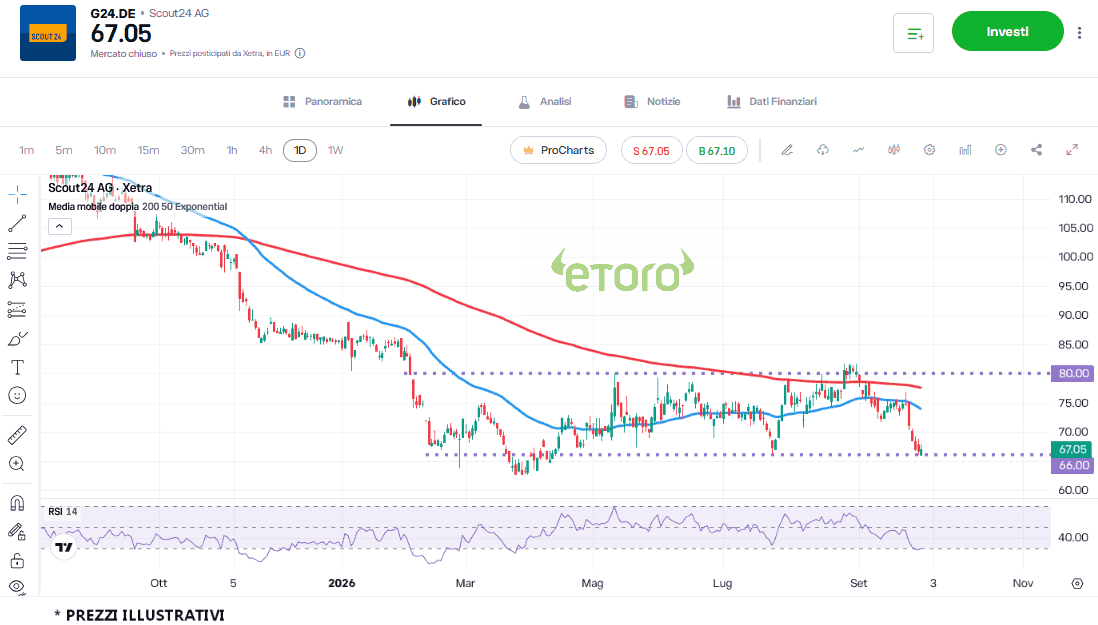
Task: Click the delayed prices info icon
Action: (x=300, y=53)
